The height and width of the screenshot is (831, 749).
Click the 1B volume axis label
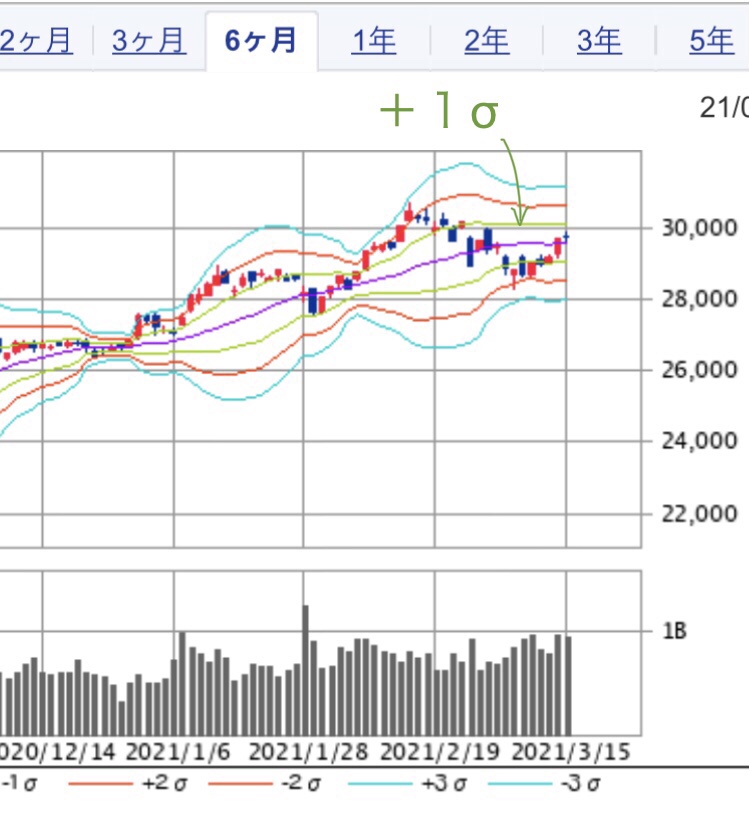tap(674, 631)
